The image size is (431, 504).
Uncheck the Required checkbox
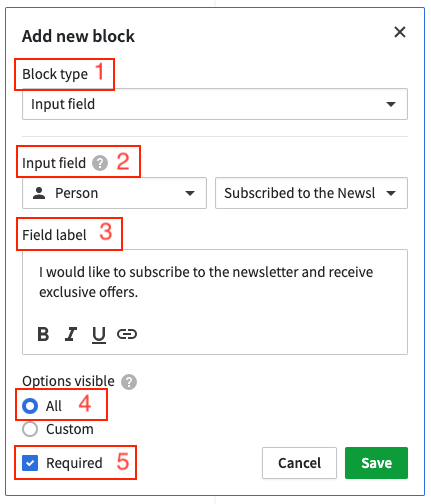click(30, 463)
